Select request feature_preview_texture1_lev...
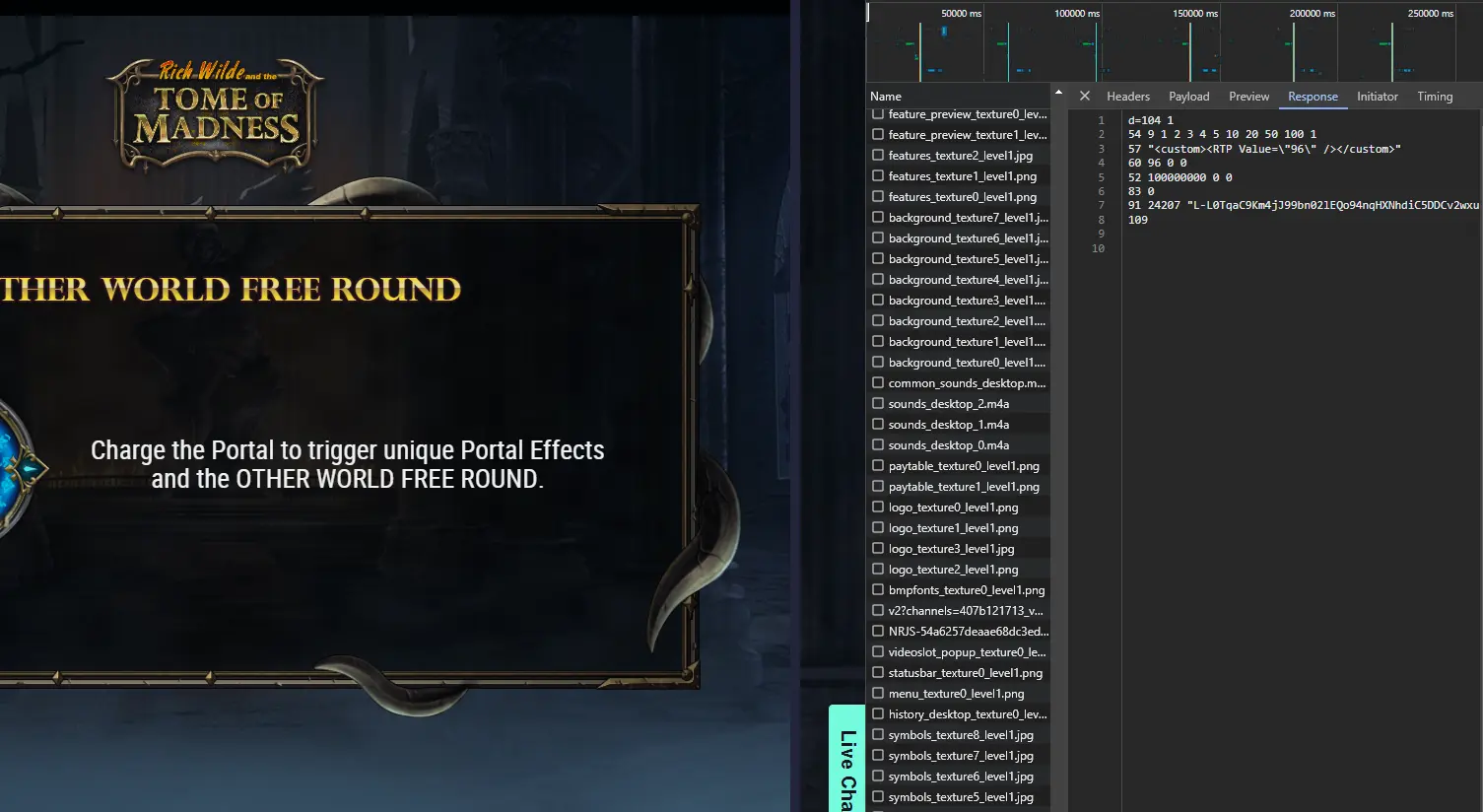Image resolution: width=1483 pixels, height=812 pixels. [x=968, y=135]
